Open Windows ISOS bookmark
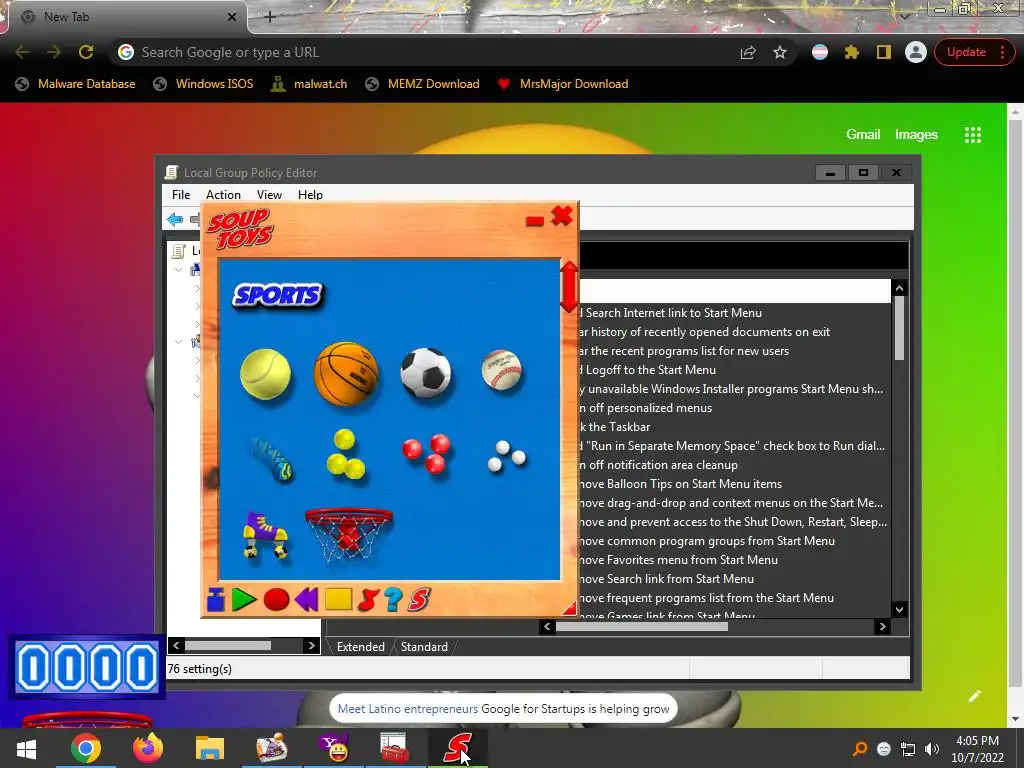This screenshot has height=768, width=1024. point(203,84)
